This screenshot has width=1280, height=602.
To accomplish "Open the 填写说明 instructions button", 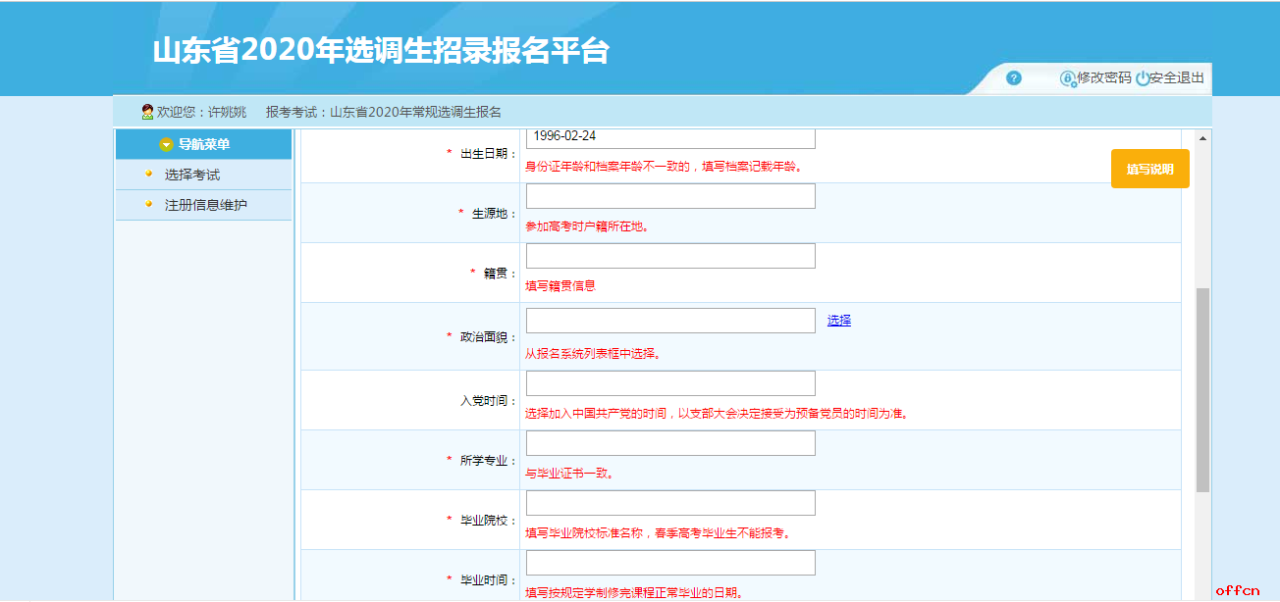I will tap(1149, 169).
